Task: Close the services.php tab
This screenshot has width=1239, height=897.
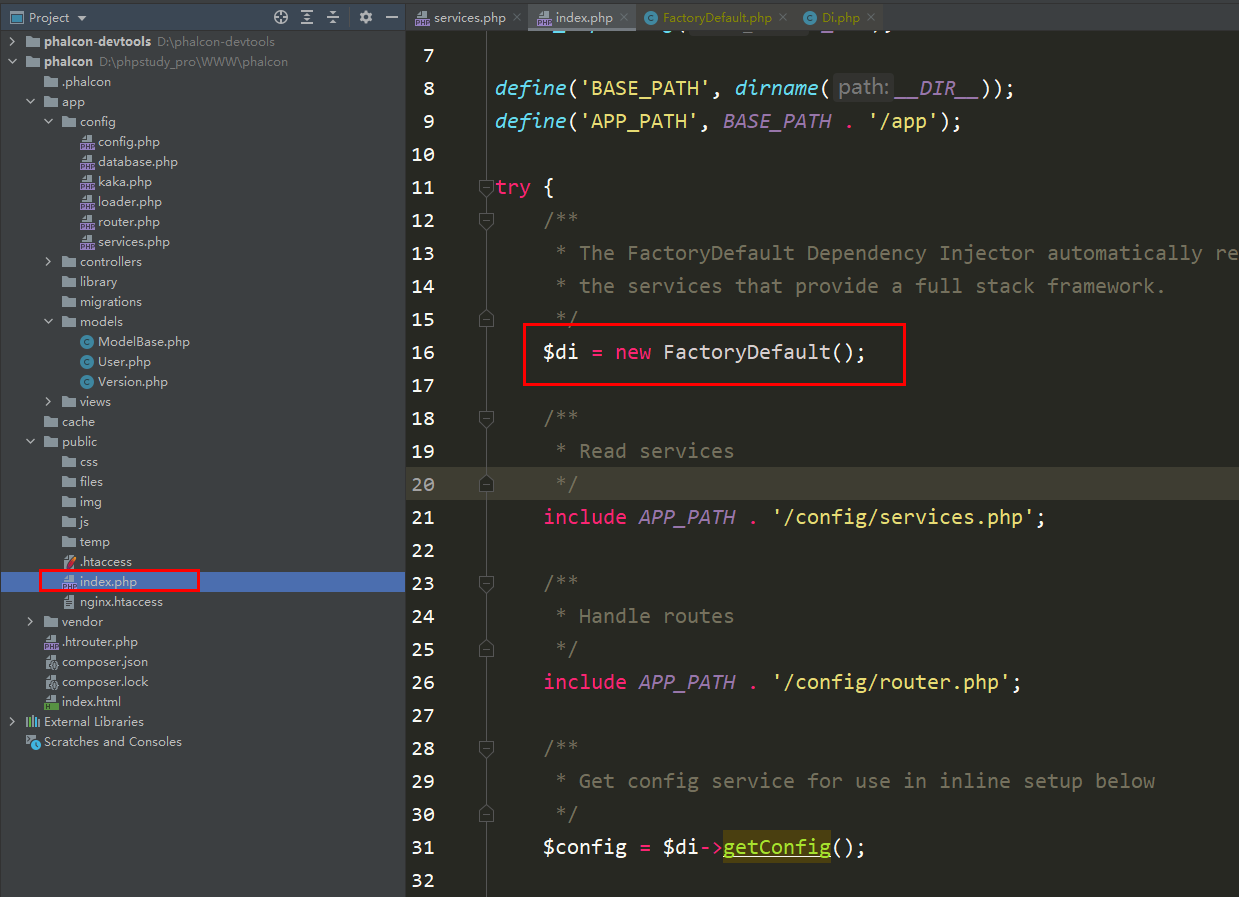Action: 517,17
